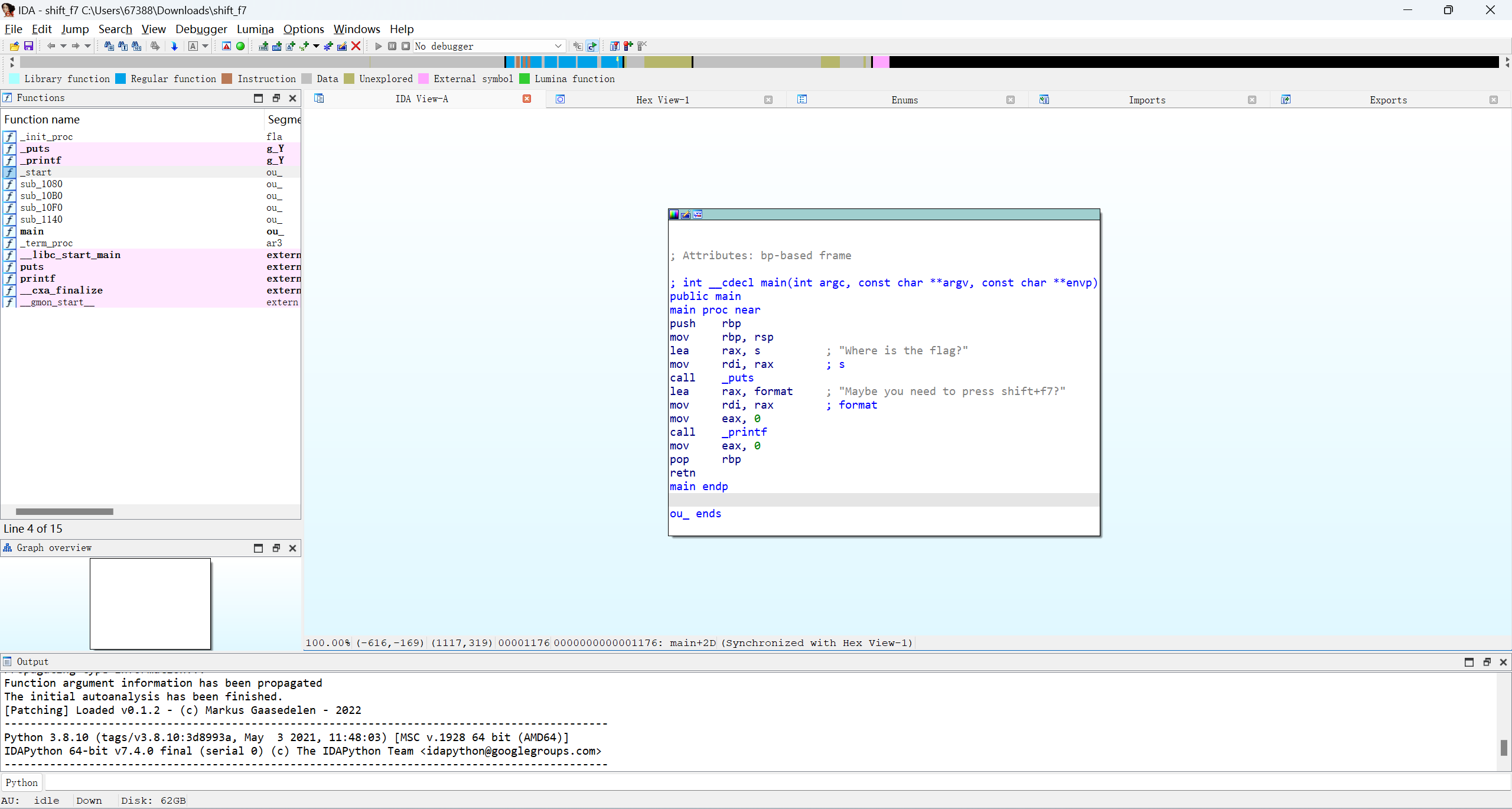Click the red X delete icon
The width and height of the screenshot is (1512, 809).
click(x=356, y=46)
